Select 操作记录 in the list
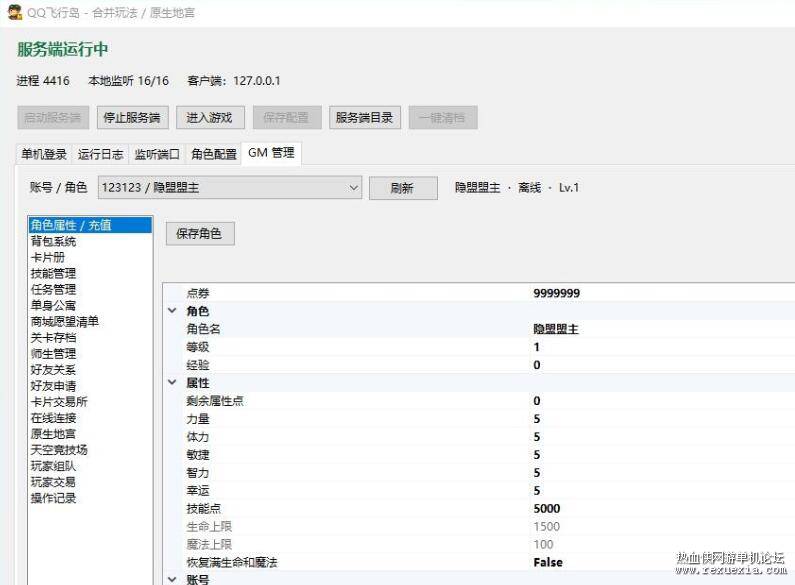795x585 pixels. pos(90,498)
